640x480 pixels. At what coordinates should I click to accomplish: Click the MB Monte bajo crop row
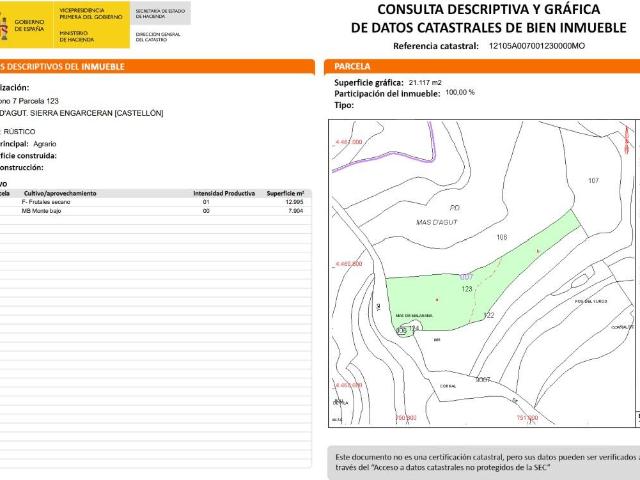[x=155, y=211]
